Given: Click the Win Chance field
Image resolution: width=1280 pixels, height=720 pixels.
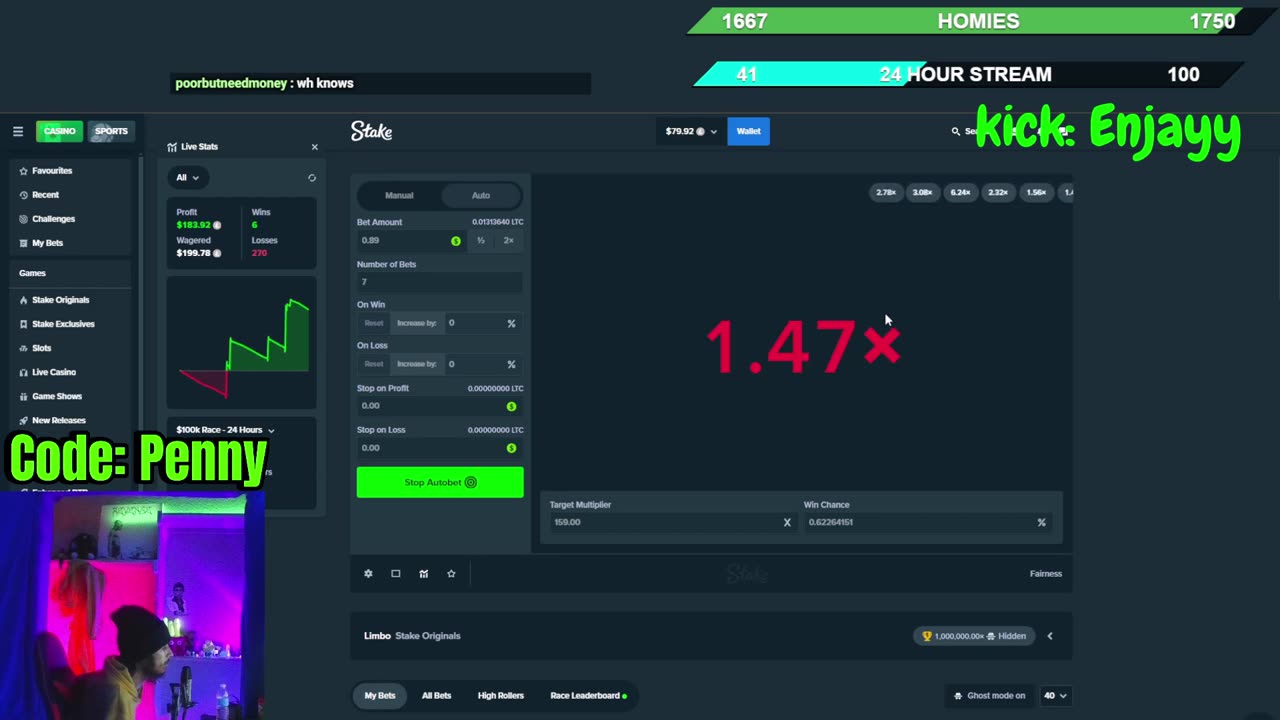Looking at the screenshot, I should point(927,522).
